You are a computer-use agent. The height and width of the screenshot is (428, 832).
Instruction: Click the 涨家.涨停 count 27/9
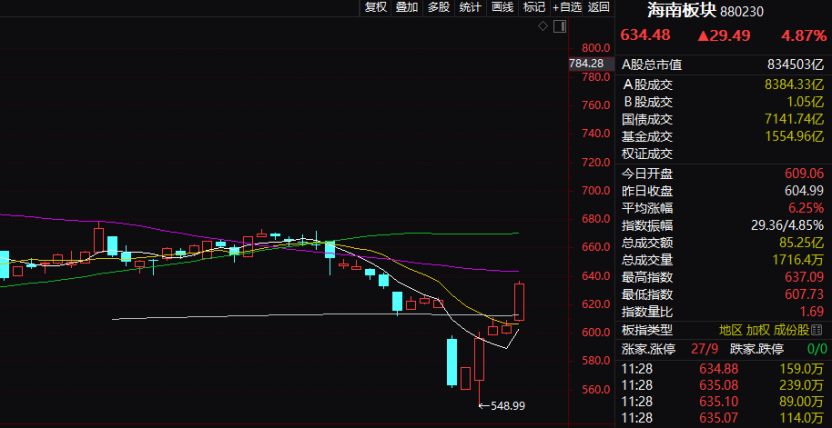(706, 348)
